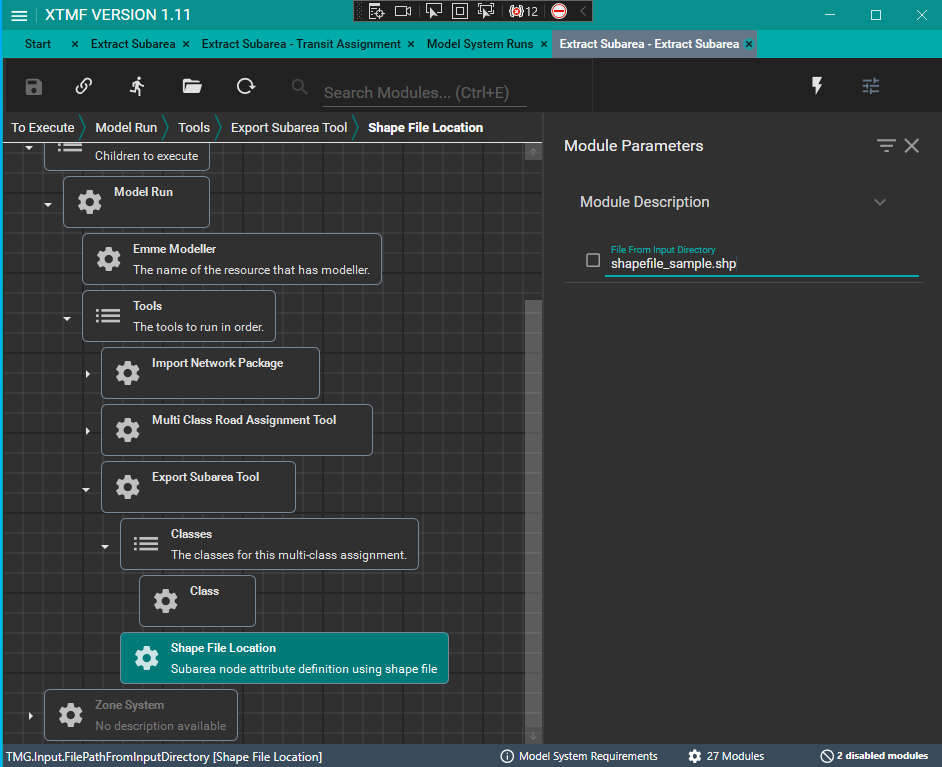Image resolution: width=942 pixels, height=767 pixels.
Task: Click the gear icon of Model Run module
Action: [90, 202]
